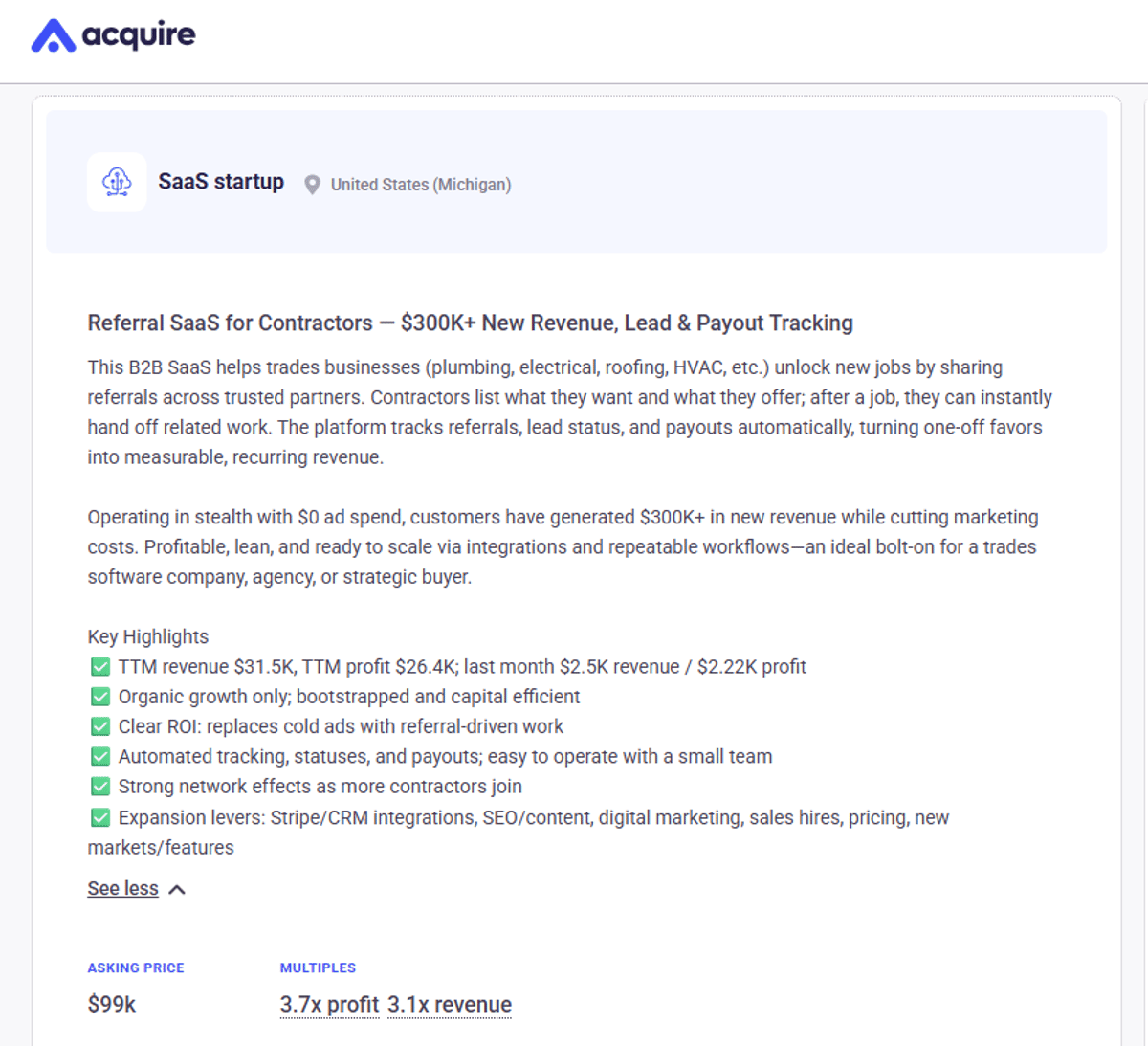Toggle the Clear ROI checkmark

coord(100,725)
